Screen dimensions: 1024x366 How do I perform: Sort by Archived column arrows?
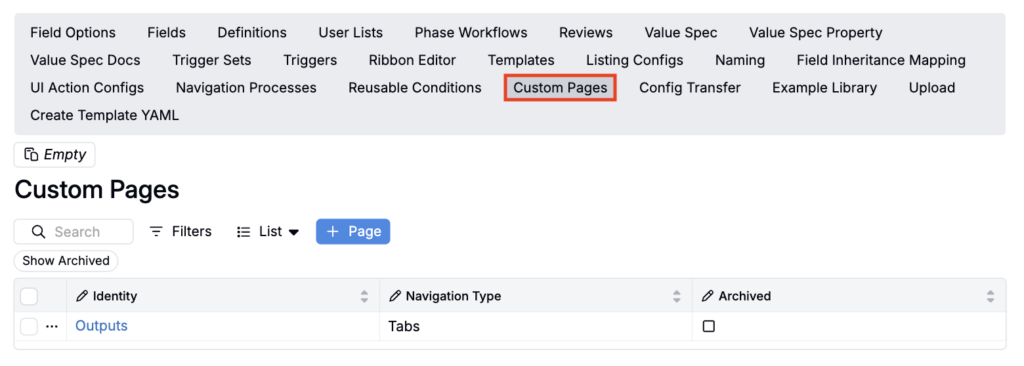tap(990, 297)
